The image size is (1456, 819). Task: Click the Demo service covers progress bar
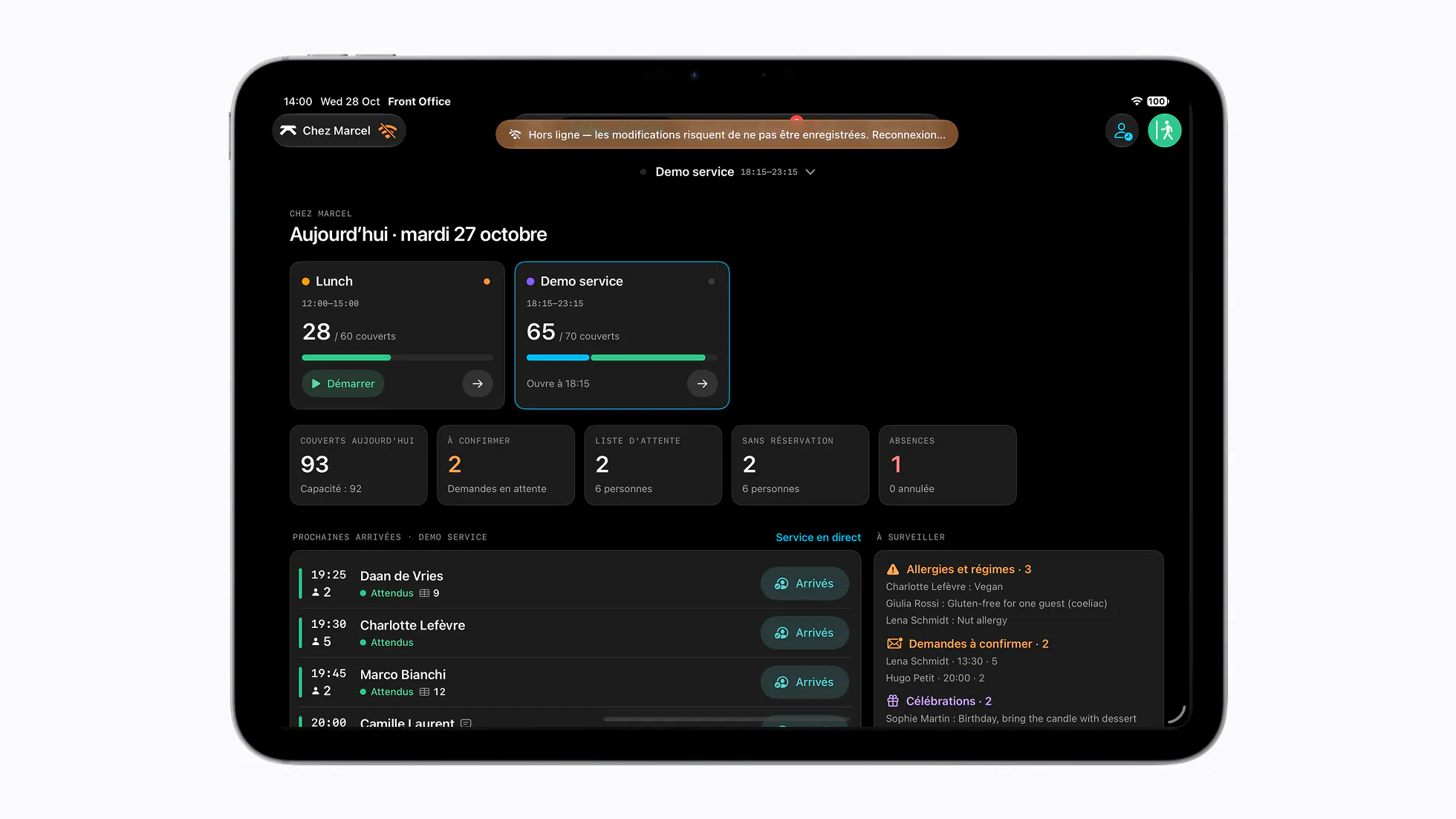pyautogui.click(x=622, y=357)
